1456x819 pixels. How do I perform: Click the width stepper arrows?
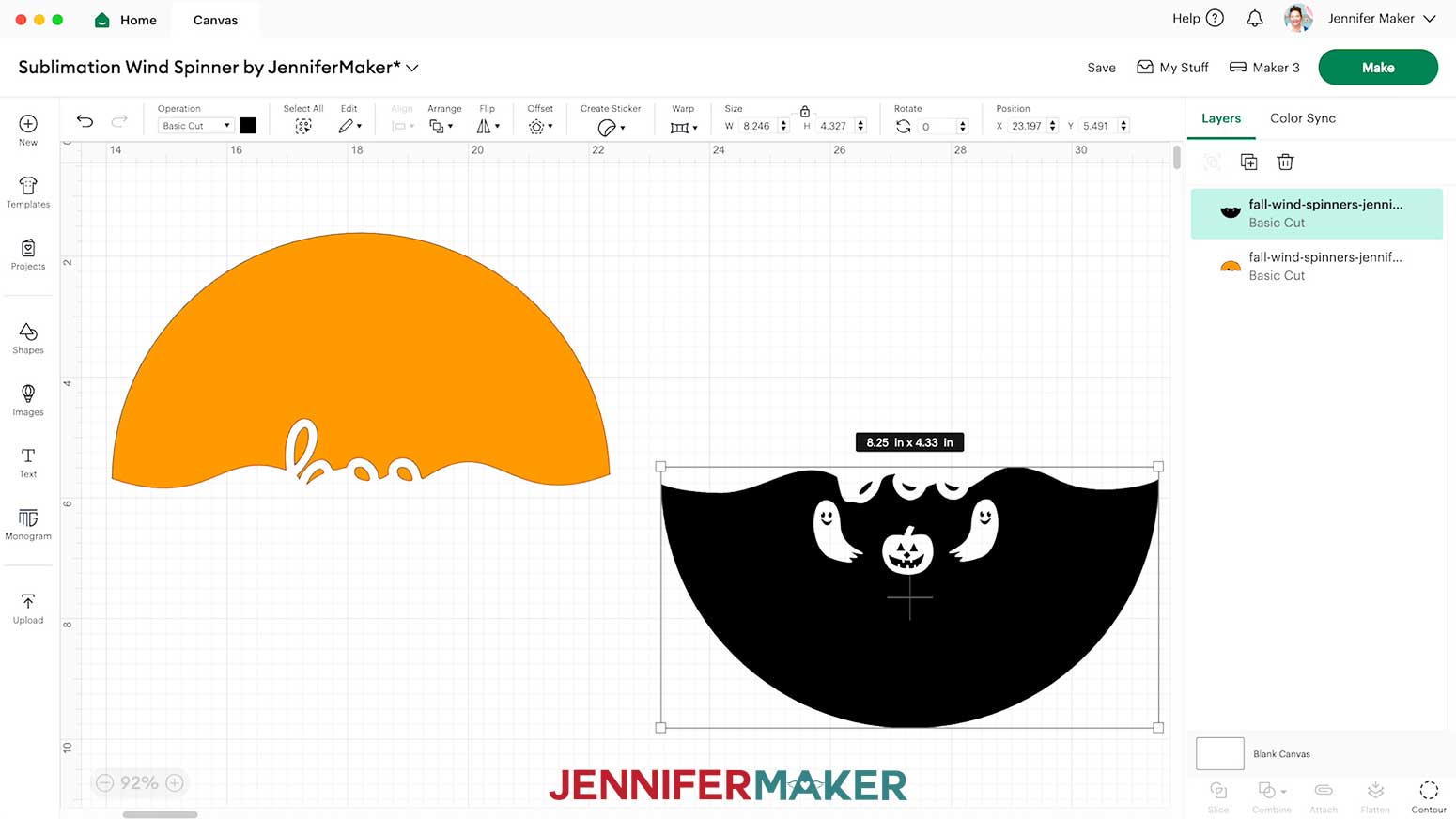pos(783,126)
